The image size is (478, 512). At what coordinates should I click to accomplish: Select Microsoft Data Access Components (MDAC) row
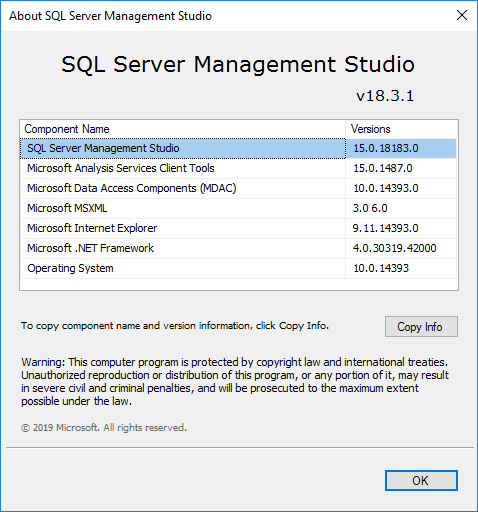tap(238, 188)
